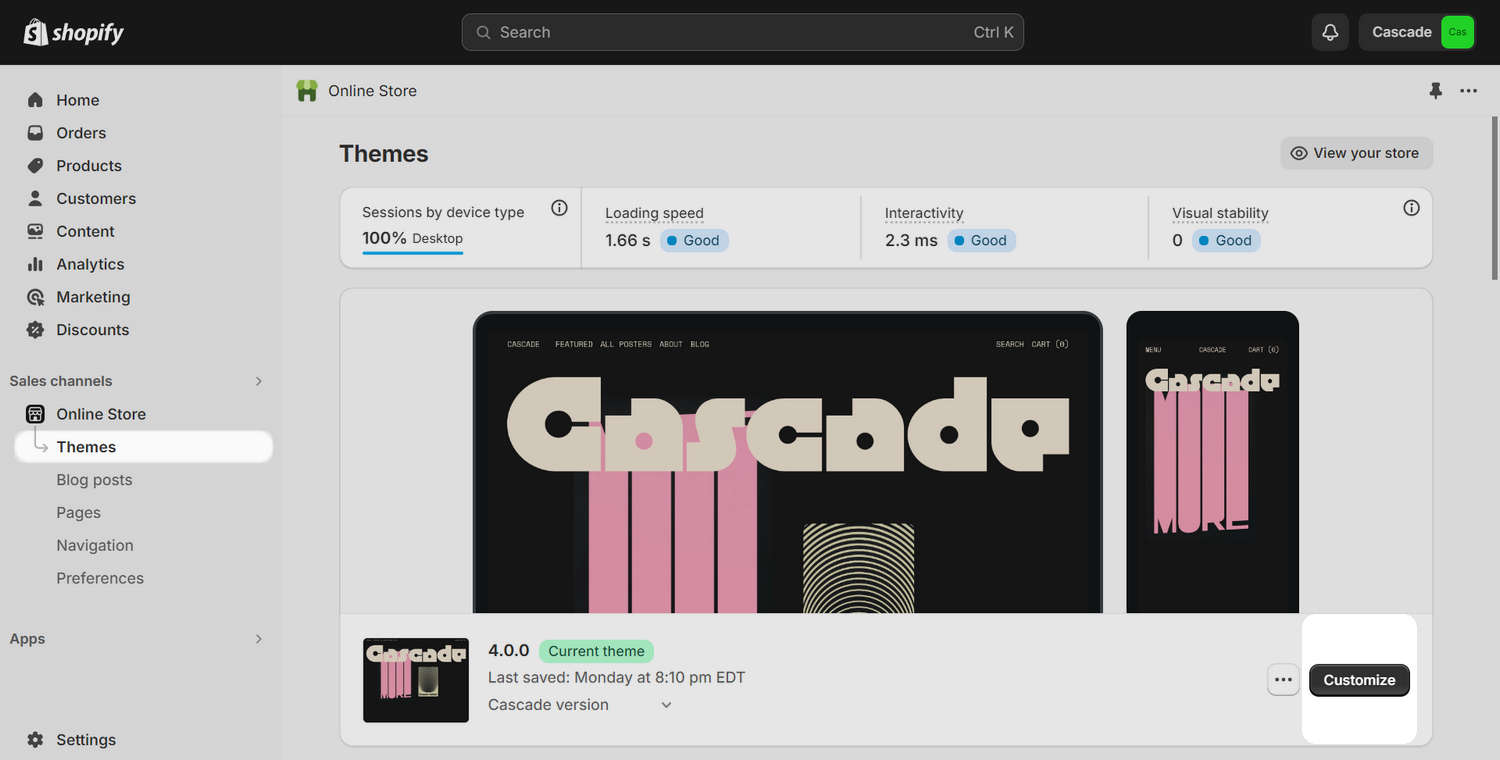This screenshot has height=760, width=1500.
Task: Click View your store button
Action: pos(1356,153)
